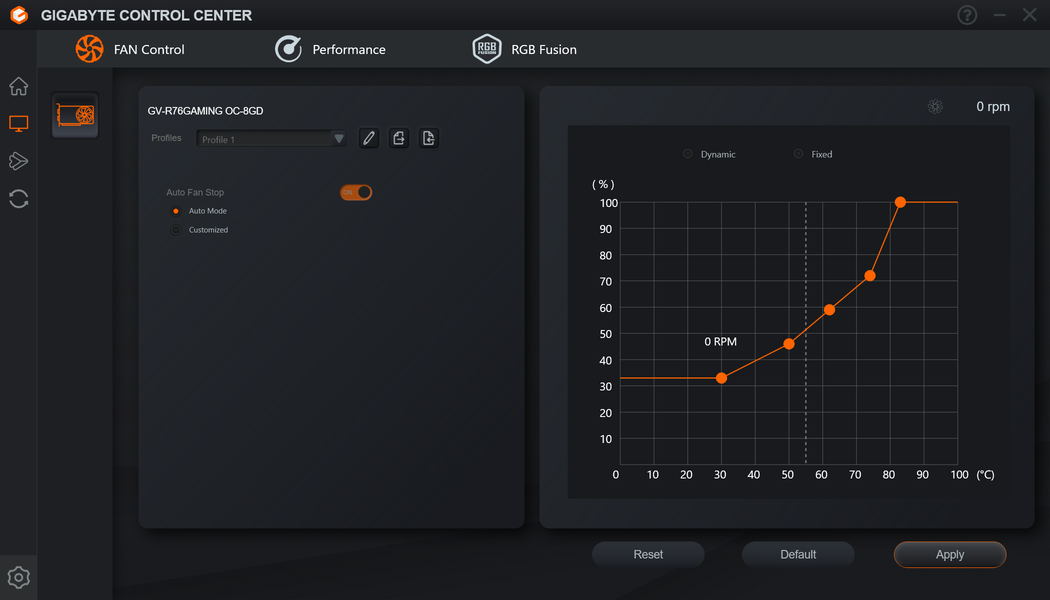Click the RGB Fusion hexagon icon

tap(487, 49)
